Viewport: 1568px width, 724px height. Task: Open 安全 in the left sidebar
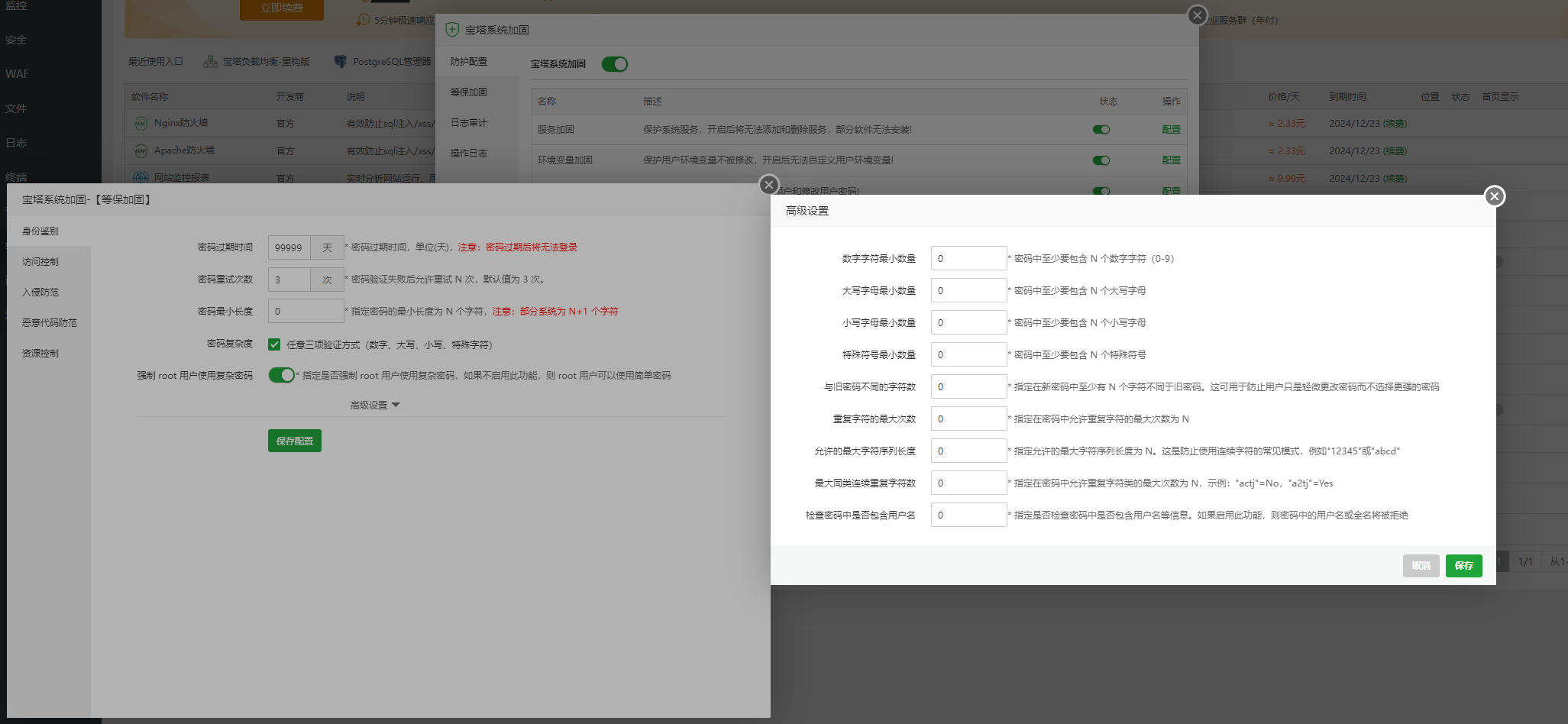point(16,40)
